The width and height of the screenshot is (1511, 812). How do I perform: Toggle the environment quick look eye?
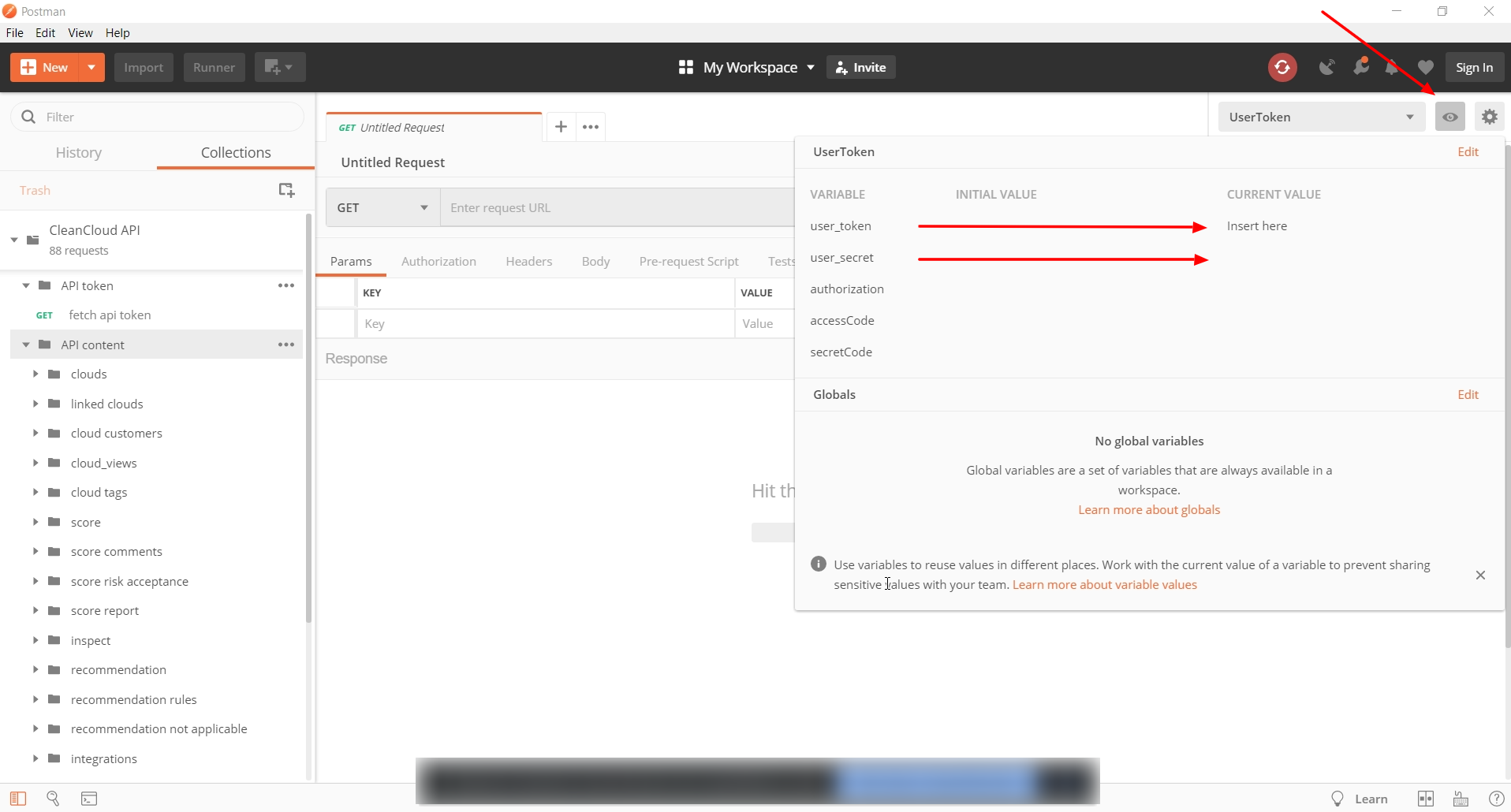coord(1450,116)
